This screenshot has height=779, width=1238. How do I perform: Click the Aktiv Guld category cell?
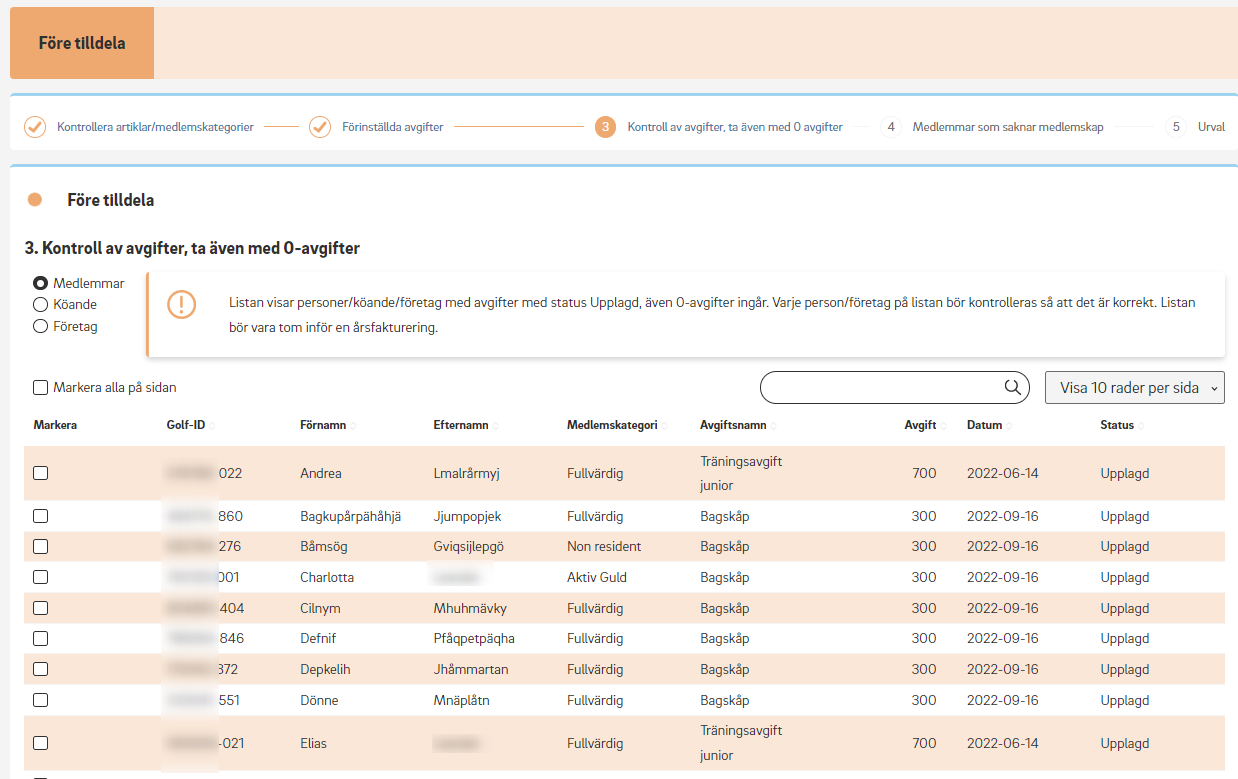pyautogui.click(x=599, y=577)
